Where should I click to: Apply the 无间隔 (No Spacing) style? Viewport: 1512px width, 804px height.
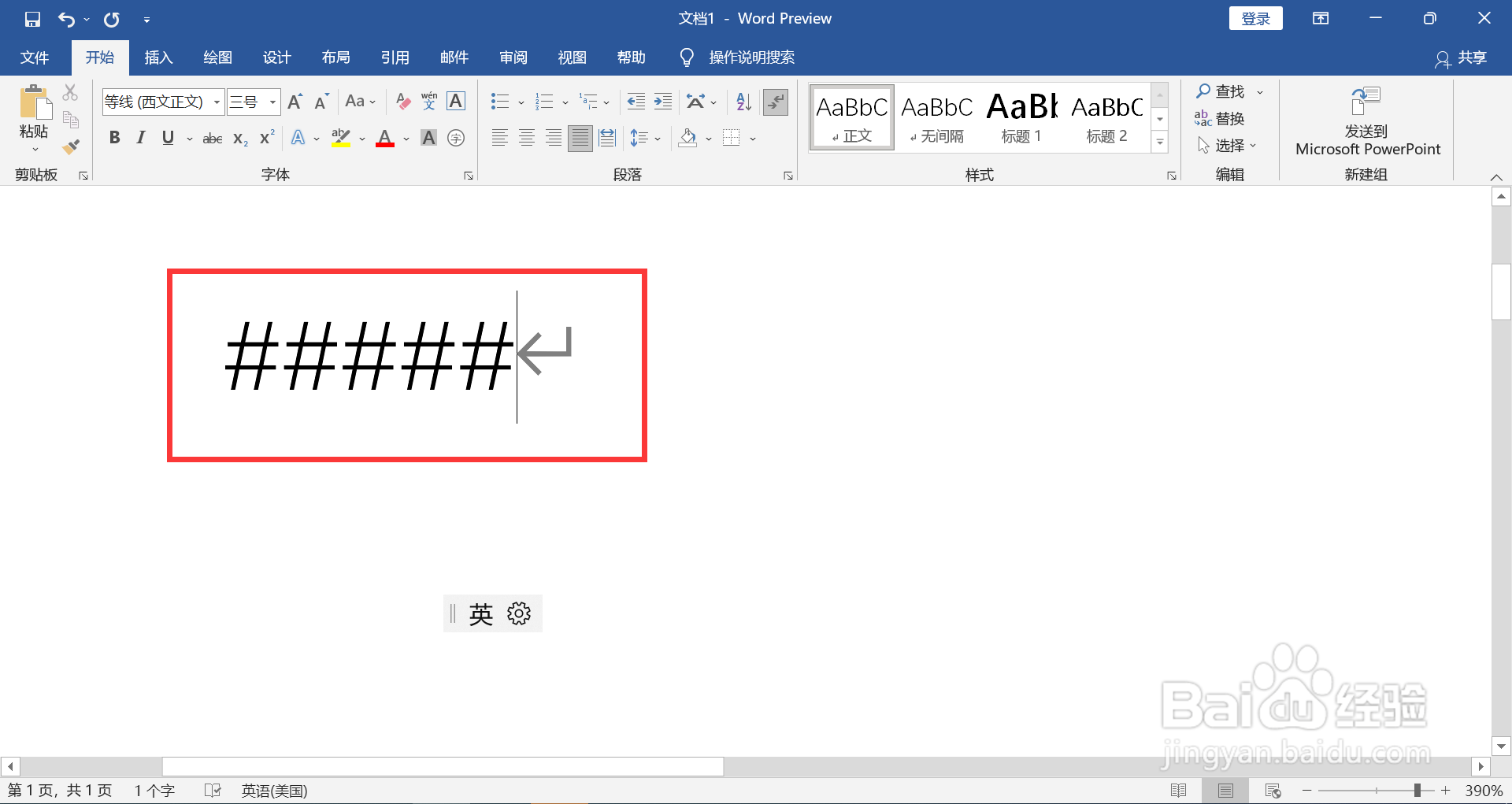point(936,118)
